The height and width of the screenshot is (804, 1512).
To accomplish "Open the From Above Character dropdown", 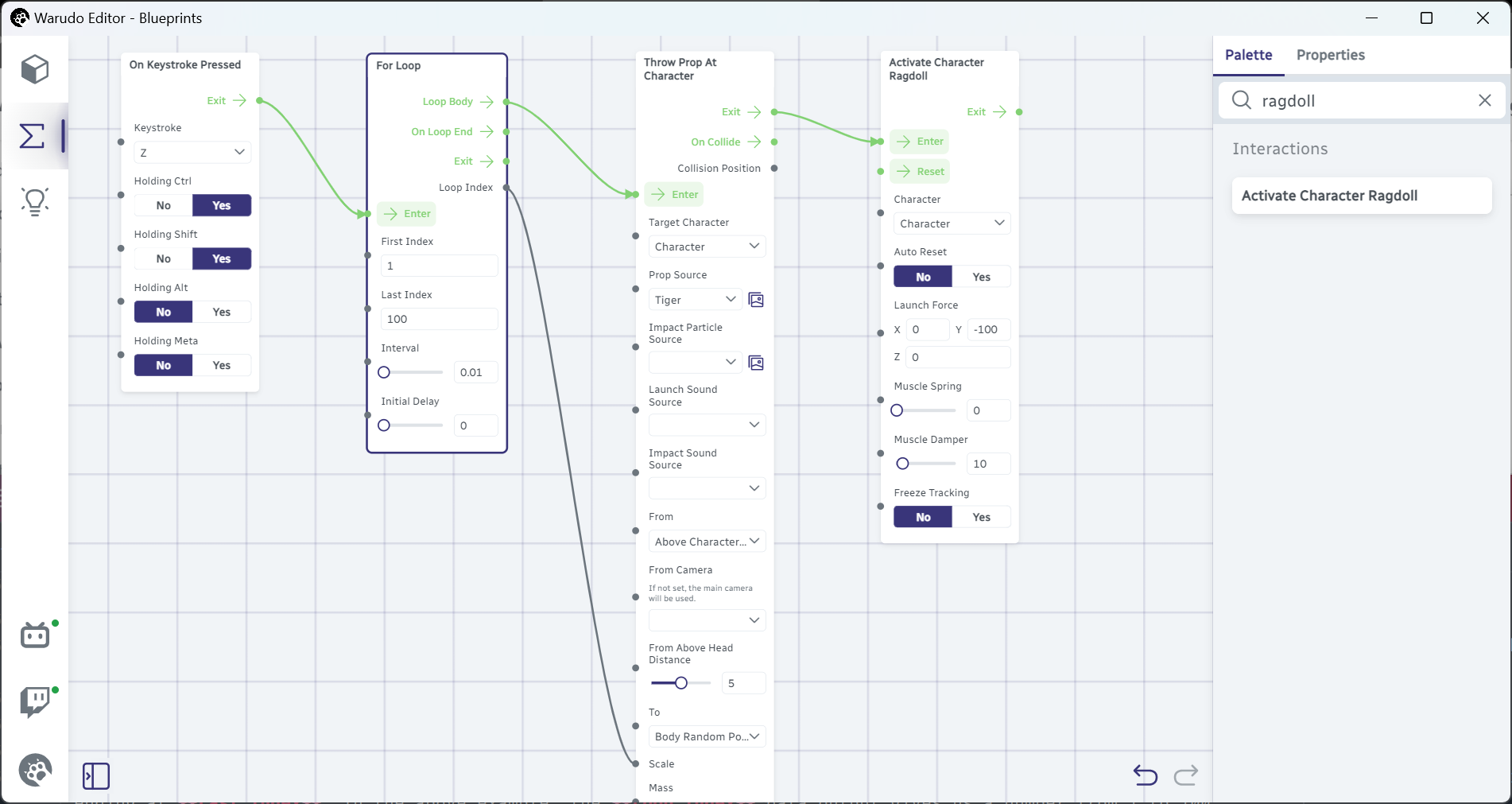I will (708, 542).
